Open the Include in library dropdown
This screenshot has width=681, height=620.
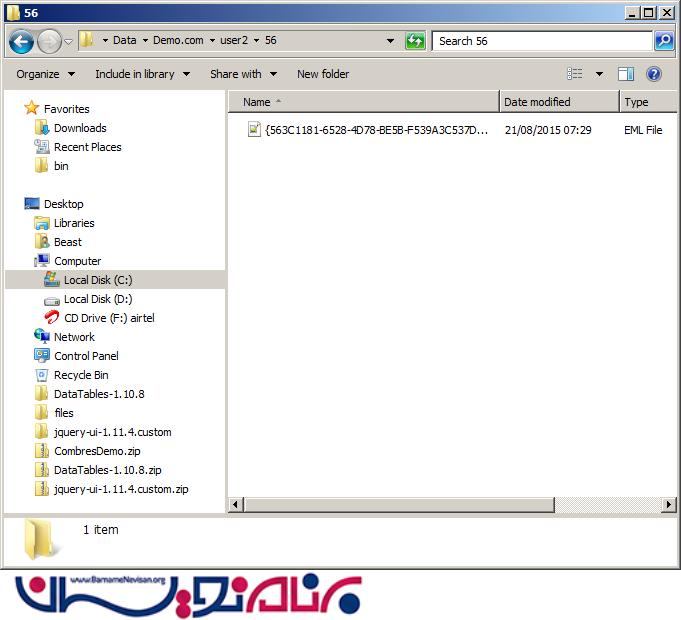(142, 74)
